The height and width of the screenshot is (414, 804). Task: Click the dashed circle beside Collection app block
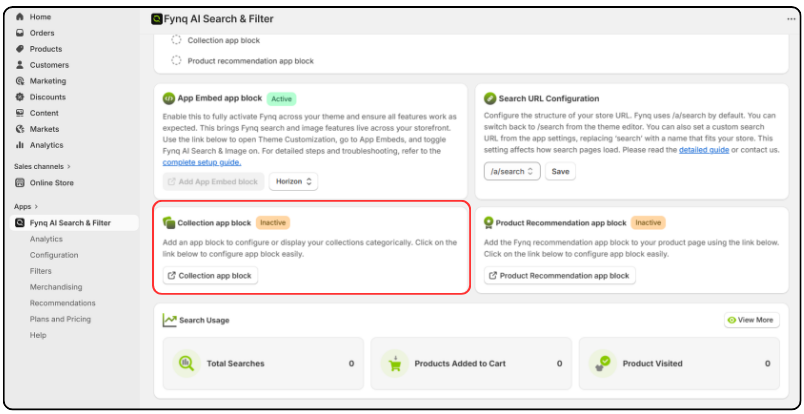pos(176,40)
